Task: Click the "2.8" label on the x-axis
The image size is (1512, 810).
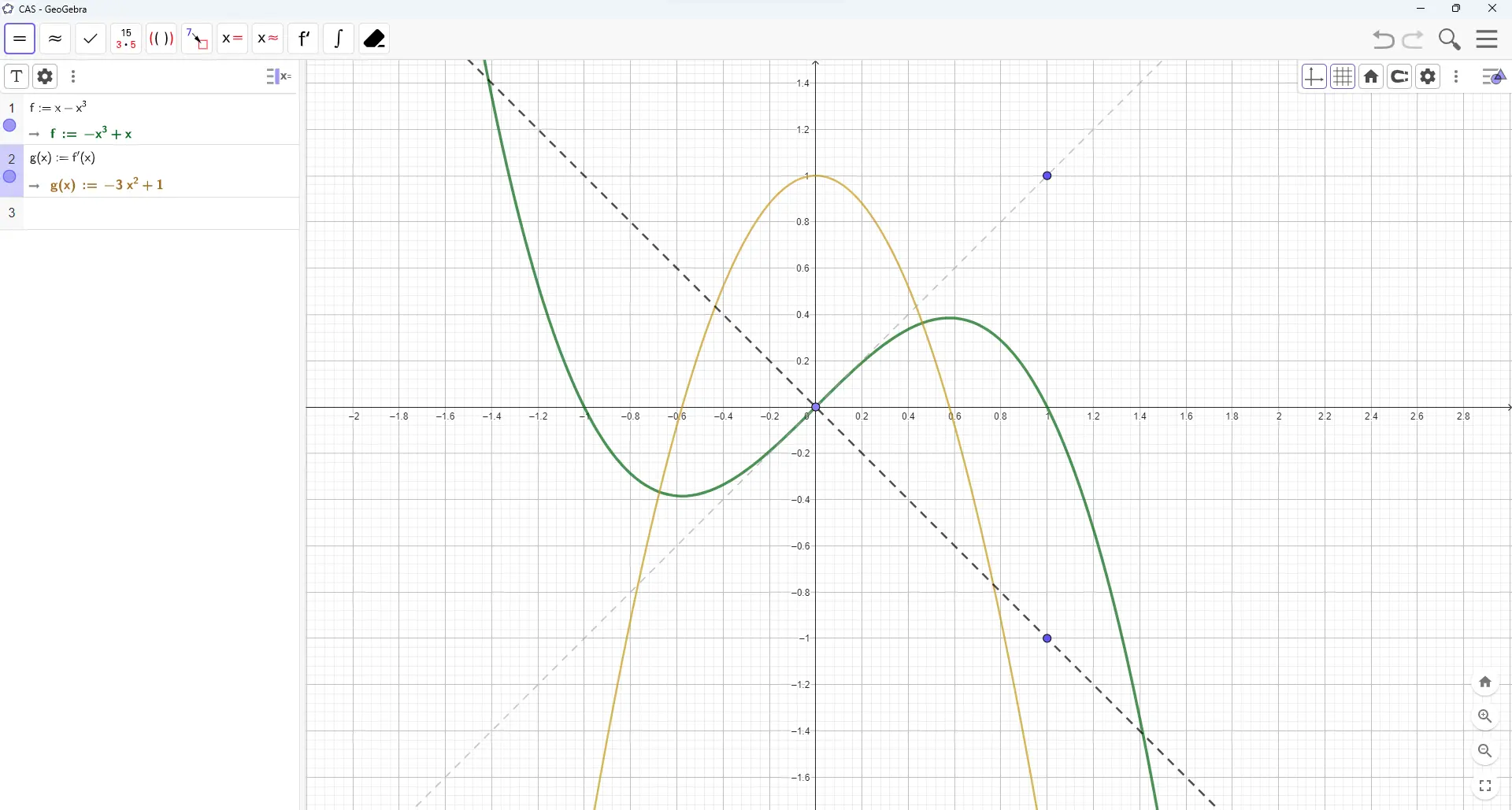Action: (x=1464, y=417)
